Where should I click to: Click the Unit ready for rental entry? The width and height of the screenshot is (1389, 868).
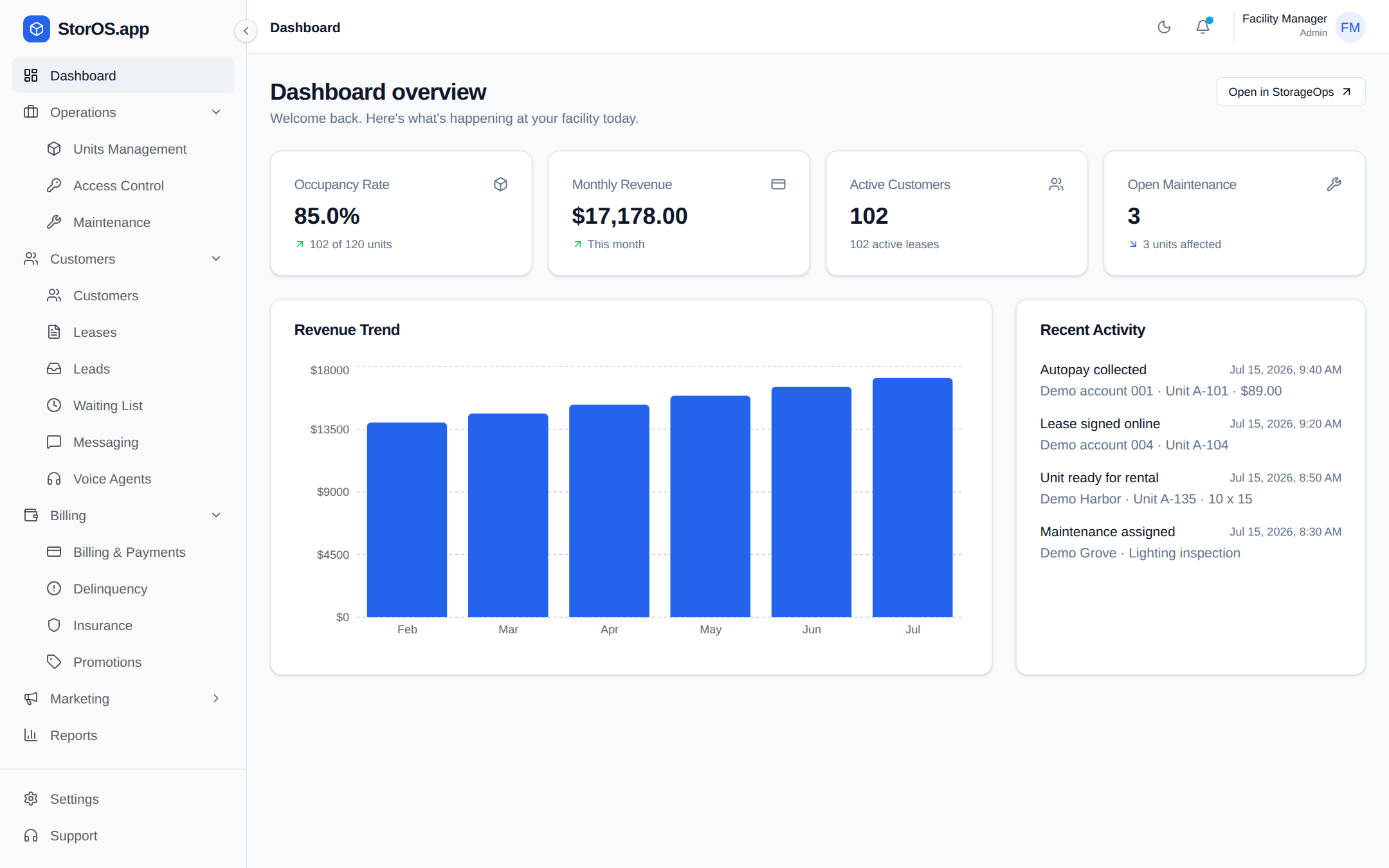[x=1190, y=488]
